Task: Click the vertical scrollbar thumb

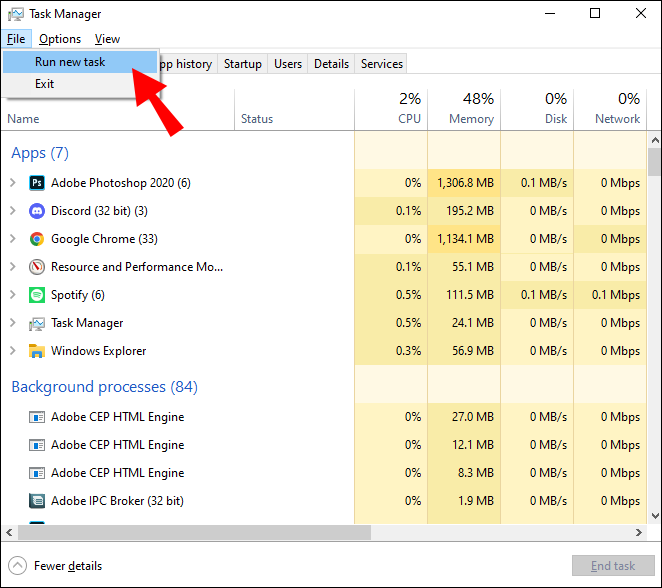Action: (654, 161)
